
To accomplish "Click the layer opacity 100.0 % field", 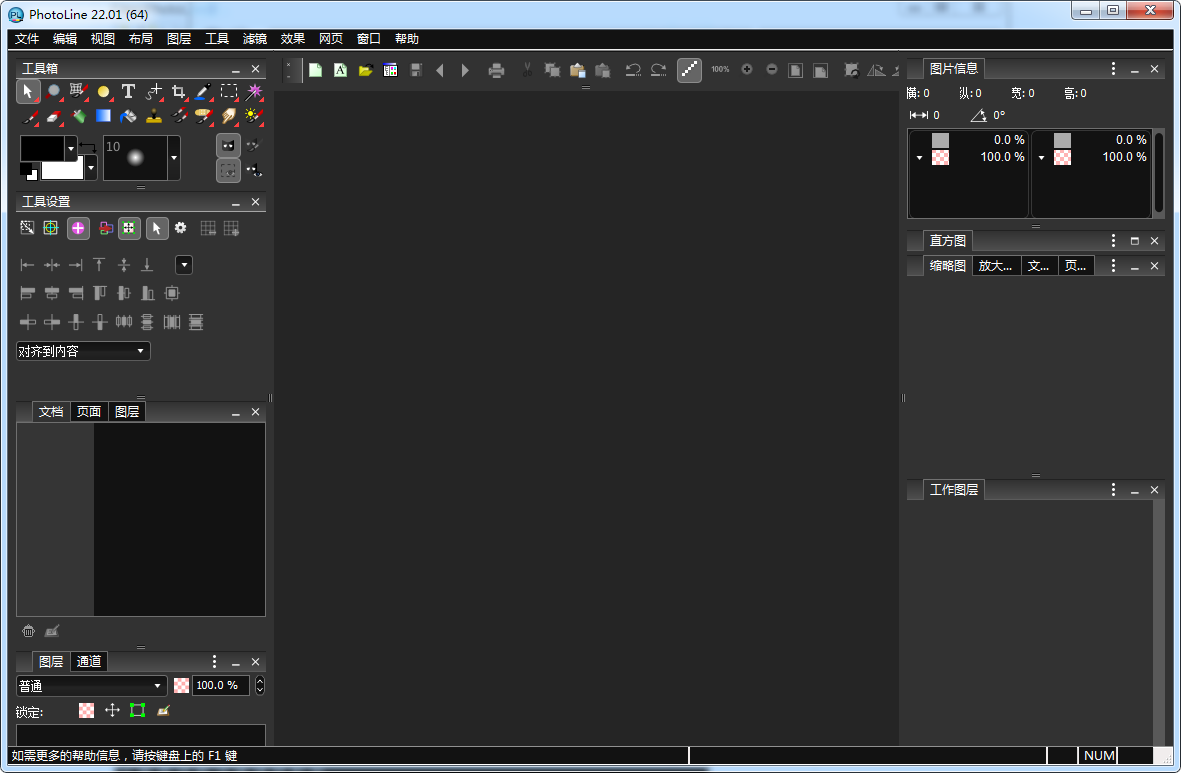I will tap(219, 685).
